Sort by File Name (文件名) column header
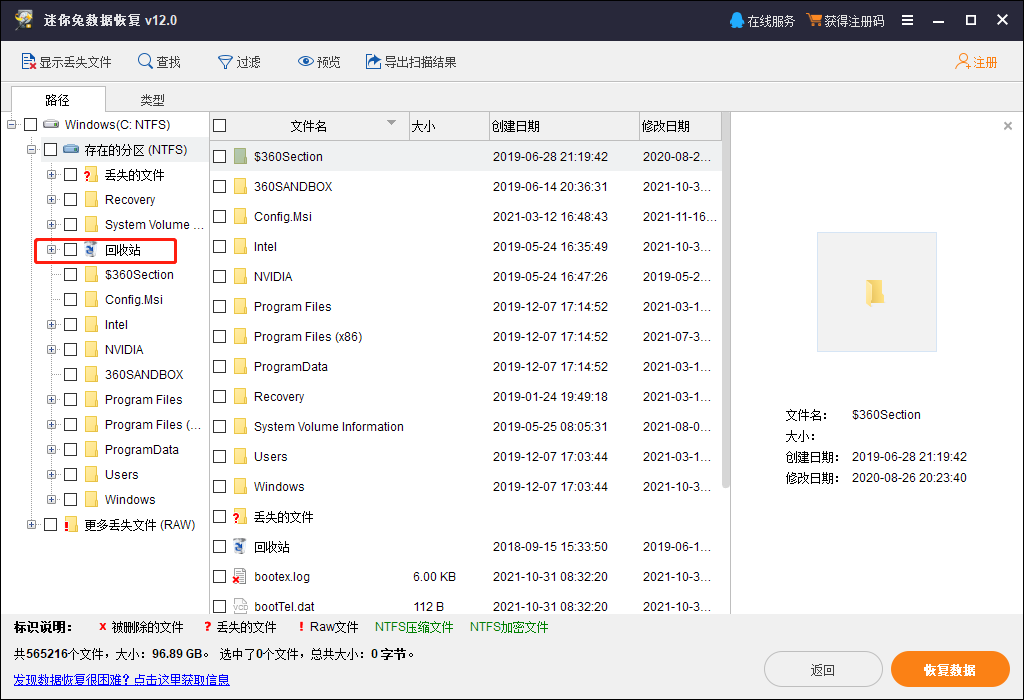Viewport: 1024px width, 700px height. [309, 126]
